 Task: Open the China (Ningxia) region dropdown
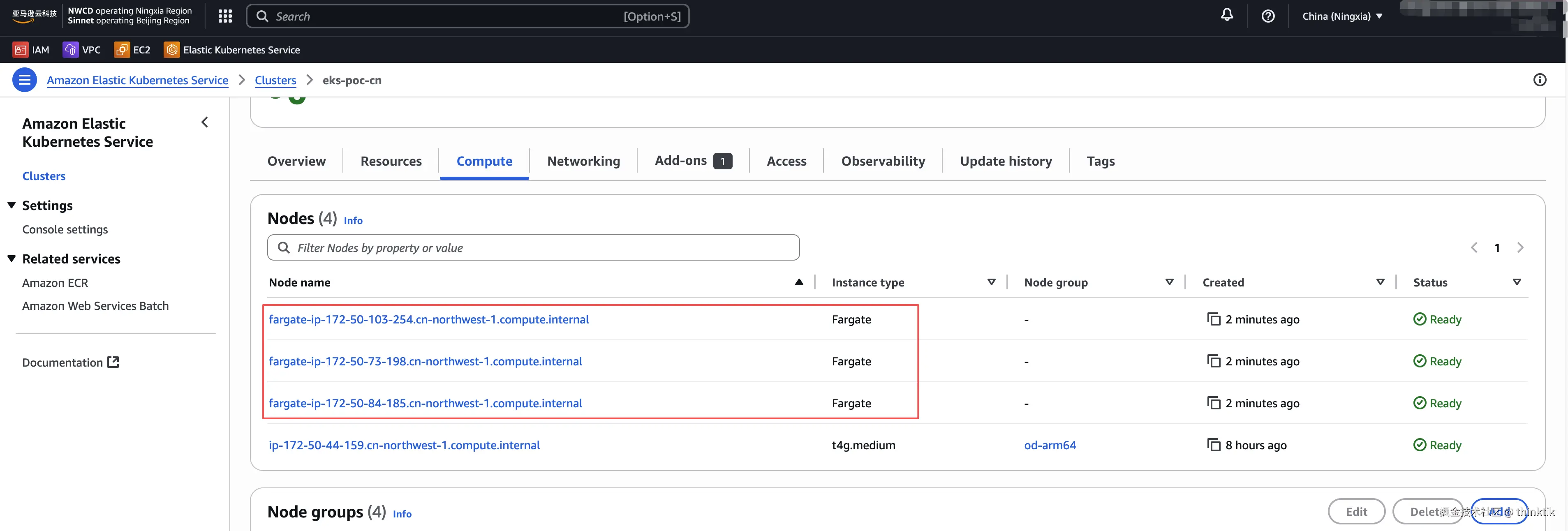tap(1342, 16)
